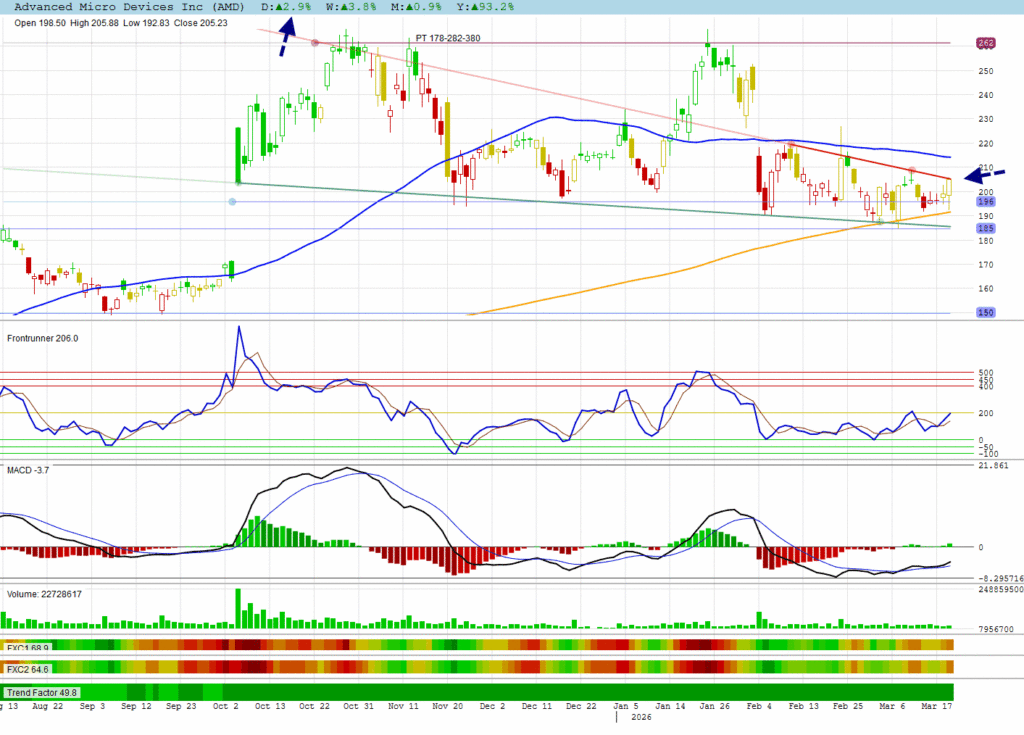The height and width of the screenshot is (735, 1024).
Task: Select the 262 price level tag
Action: [985, 43]
